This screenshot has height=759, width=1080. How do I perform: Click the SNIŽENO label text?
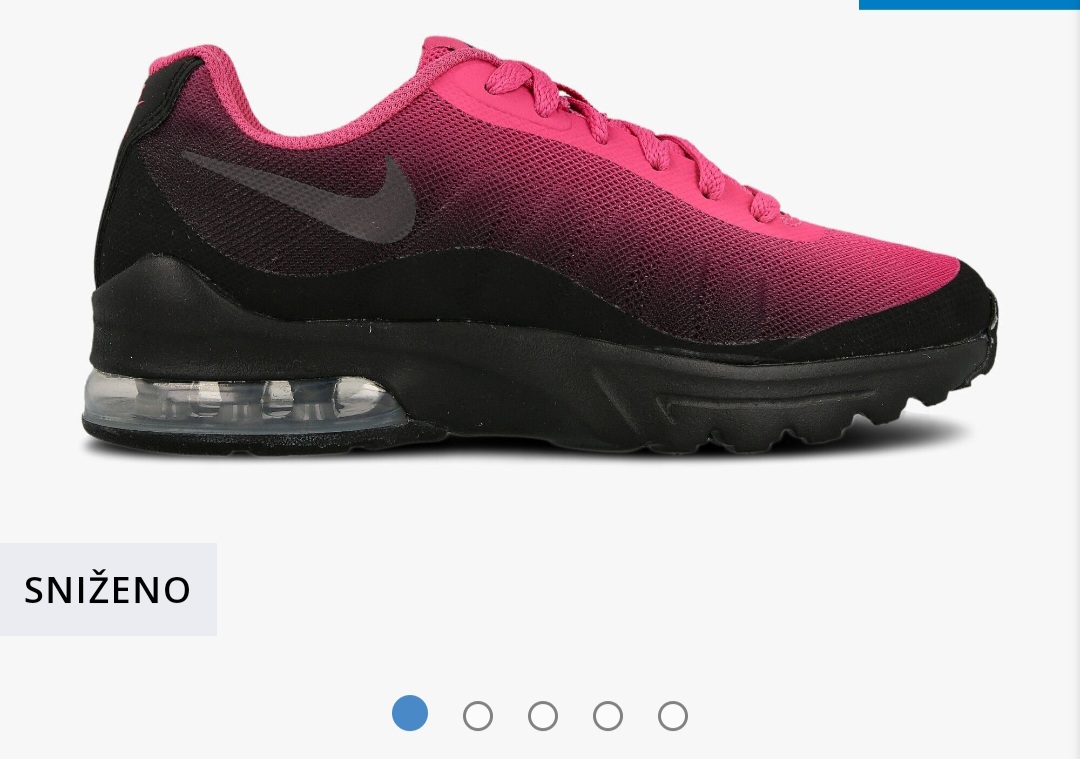[x=107, y=590]
